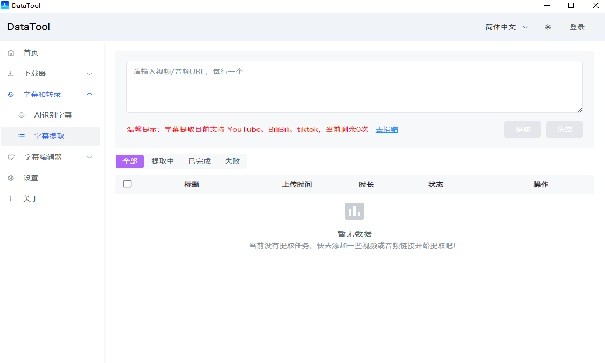Open the 登录 (Login) button in header
The height and width of the screenshot is (363, 605).
577,27
